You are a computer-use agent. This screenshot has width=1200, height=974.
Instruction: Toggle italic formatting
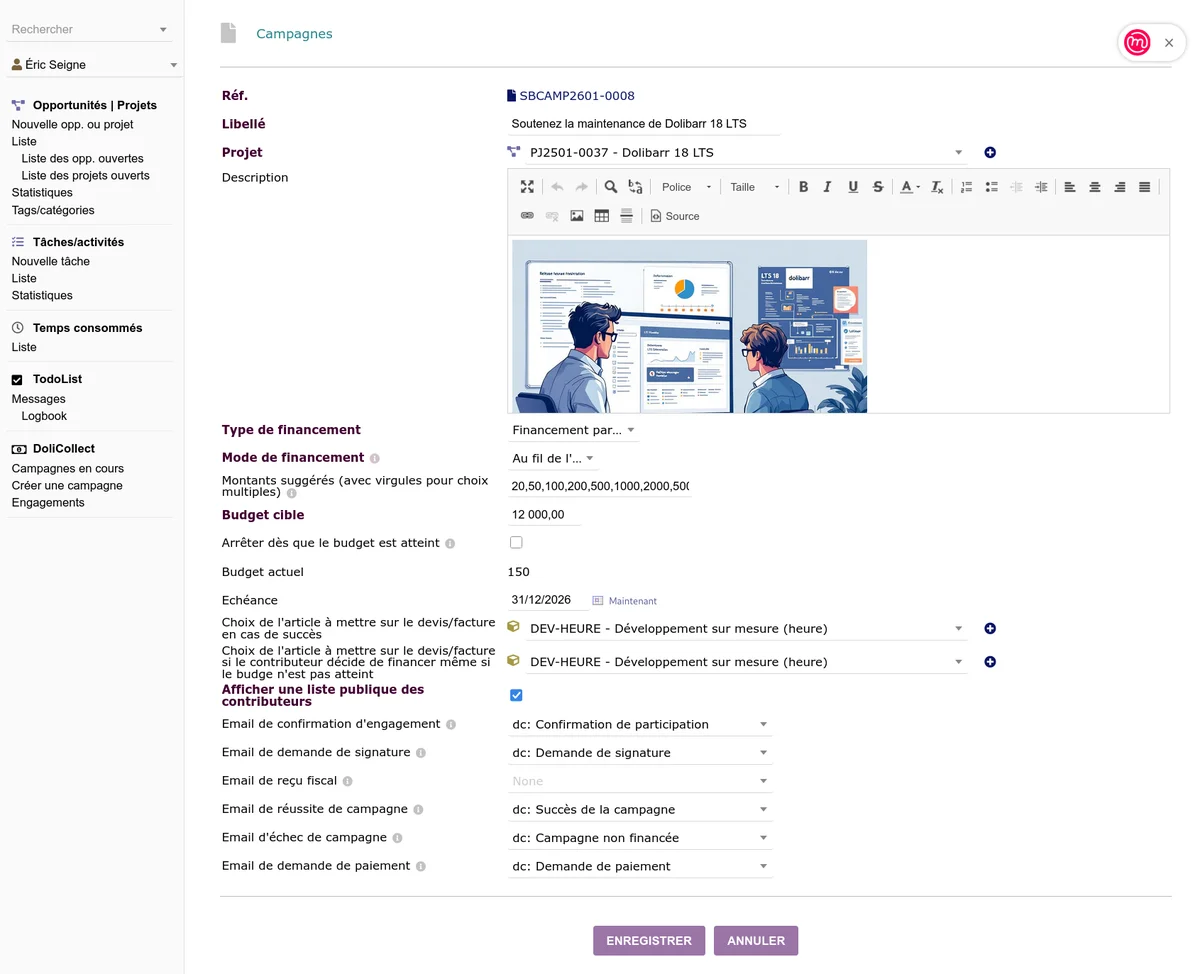pyautogui.click(x=828, y=187)
